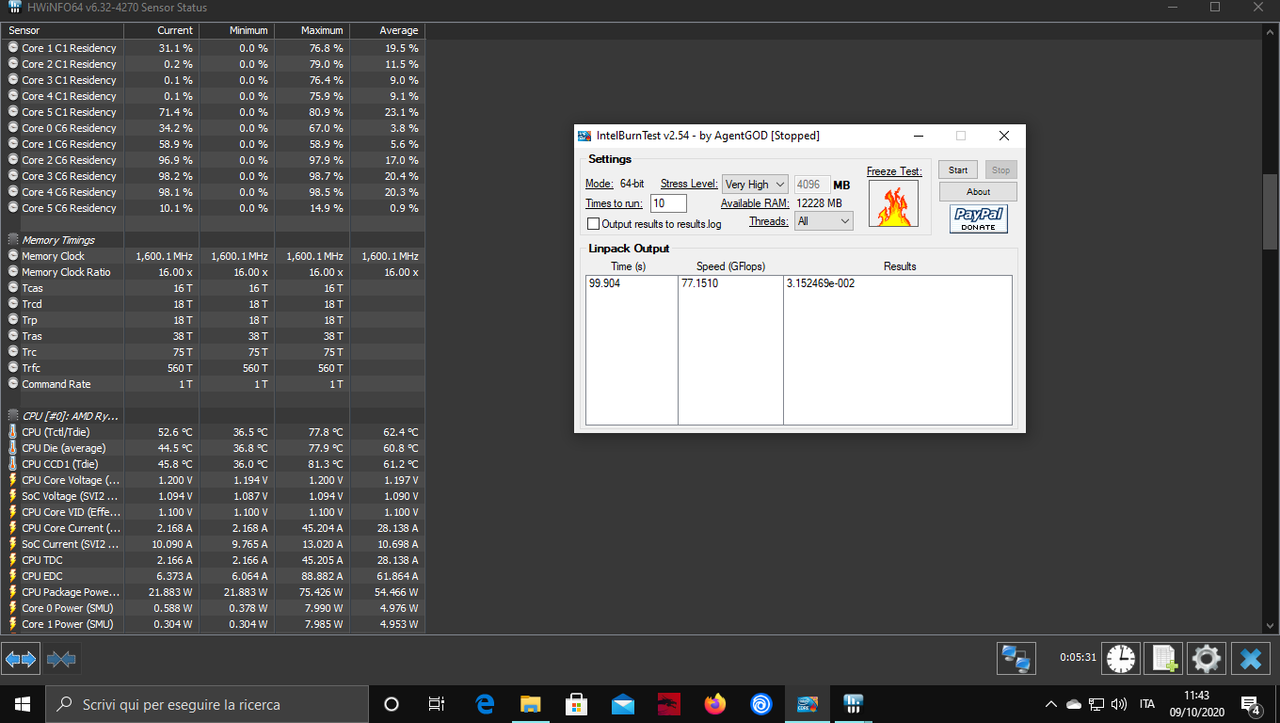Image resolution: width=1280 pixels, height=723 pixels.
Task: Select the Memory Timings group row
Action: tap(212, 240)
